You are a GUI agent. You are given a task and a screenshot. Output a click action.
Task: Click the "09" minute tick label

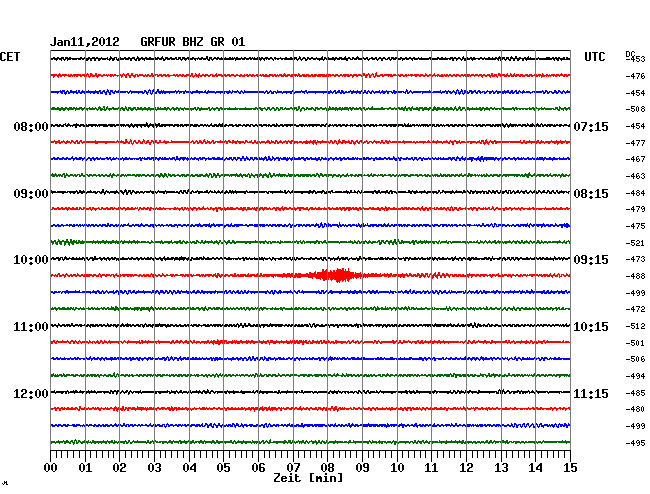pos(362,468)
